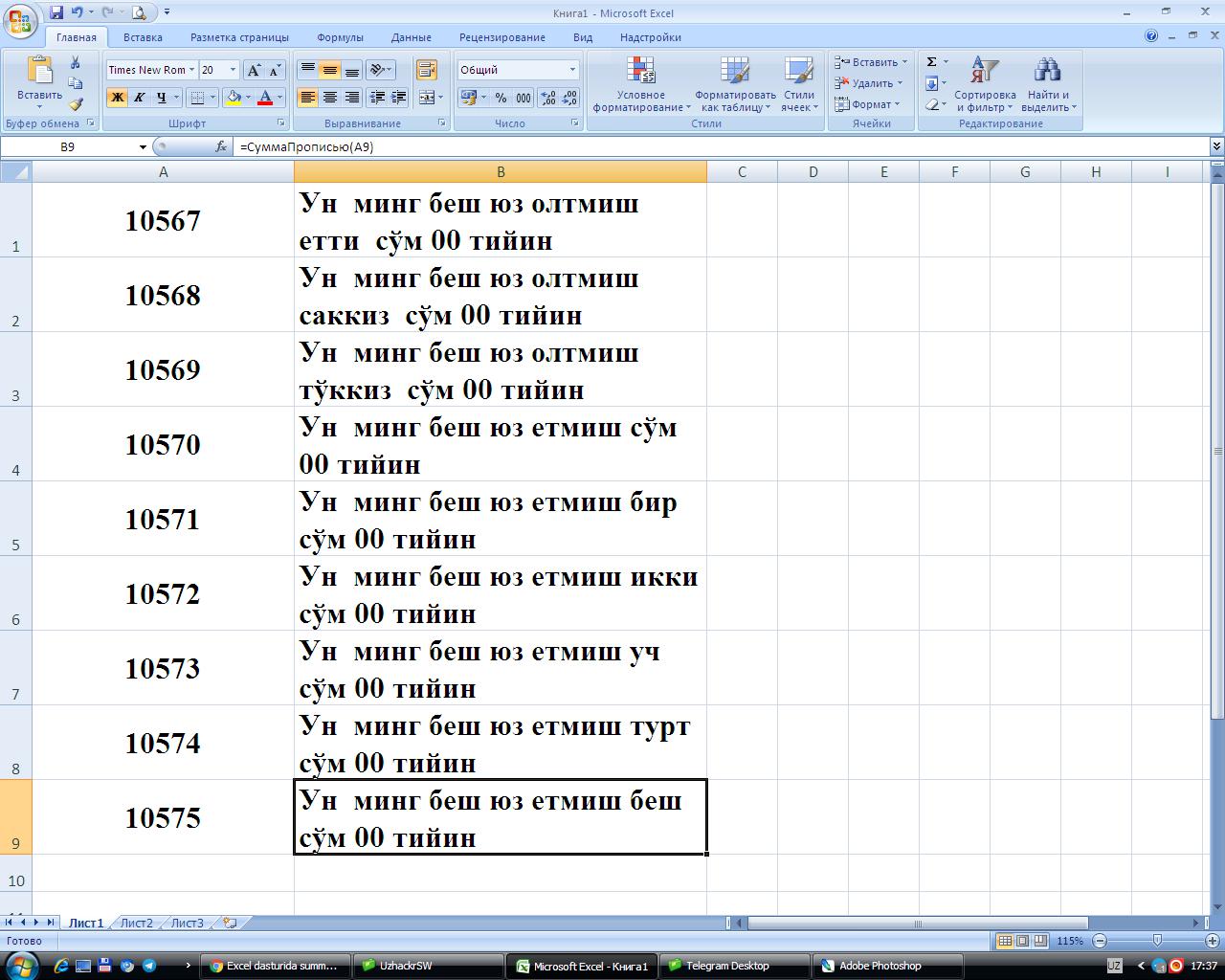Toggle bold formatting Ж
This screenshot has width=1225, height=980.
coord(117,98)
